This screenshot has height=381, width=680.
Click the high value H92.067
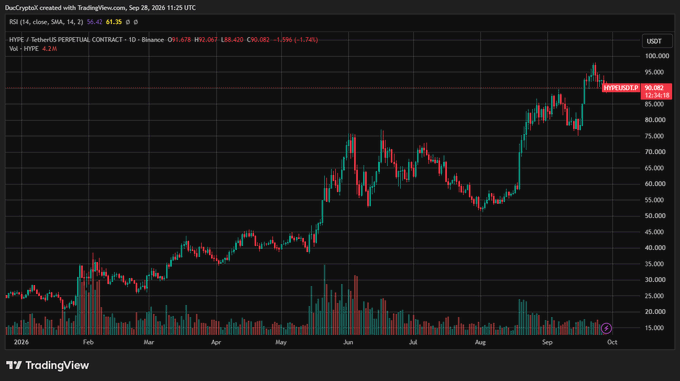(206, 39)
